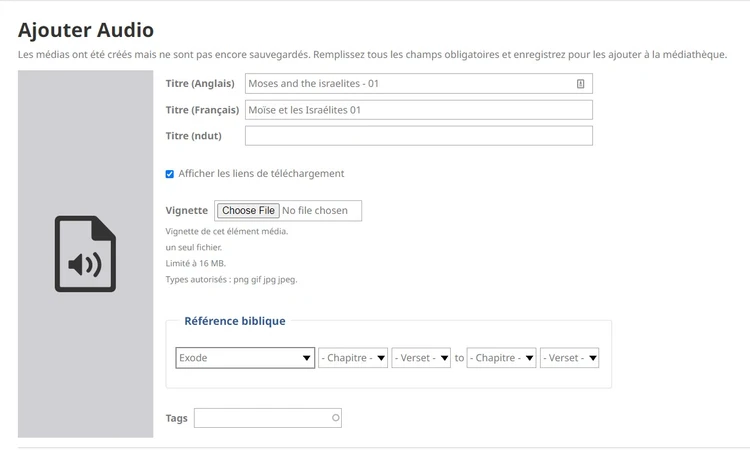Click the 'Titre (Français)' label
The height and width of the screenshot is (450, 750).
(x=202, y=110)
